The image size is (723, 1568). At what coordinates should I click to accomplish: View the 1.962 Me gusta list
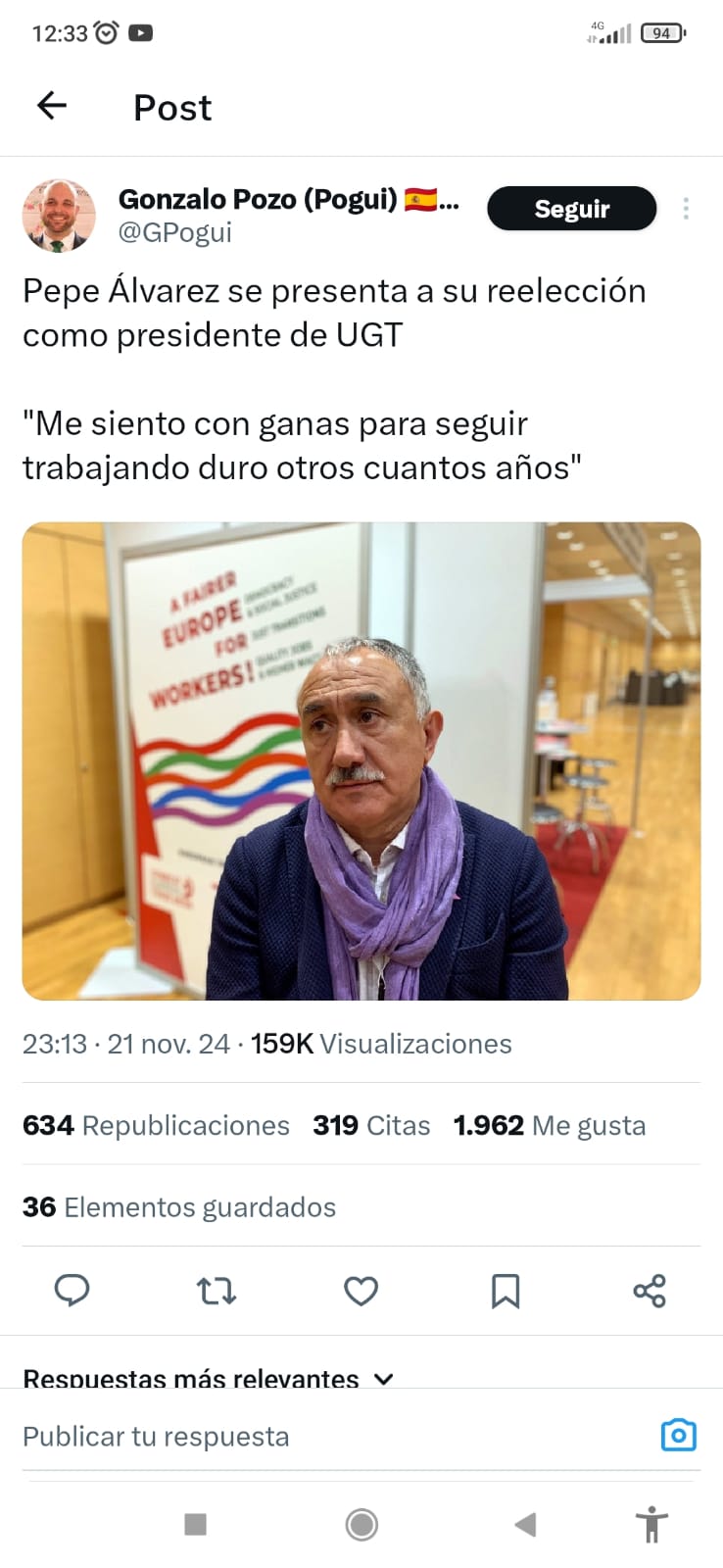[550, 1125]
